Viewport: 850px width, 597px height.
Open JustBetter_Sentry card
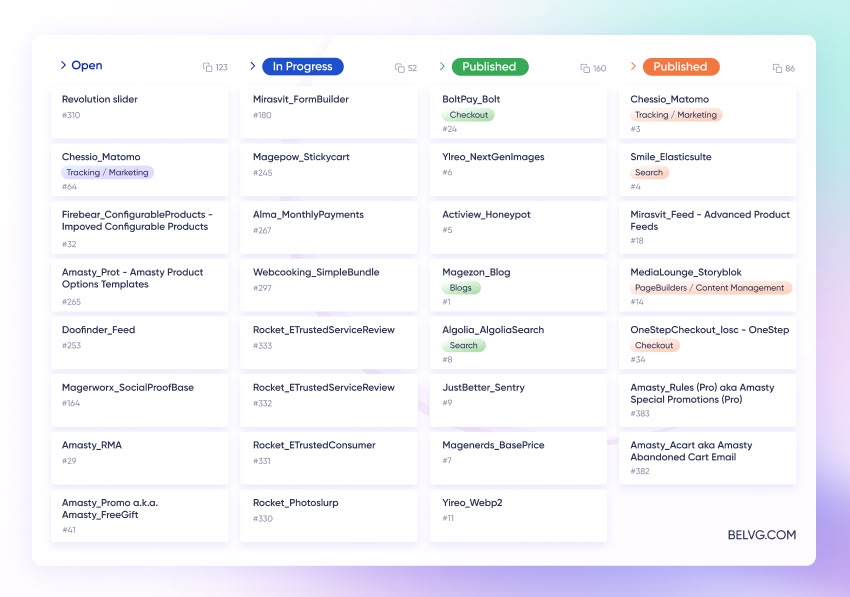[518, 401]
